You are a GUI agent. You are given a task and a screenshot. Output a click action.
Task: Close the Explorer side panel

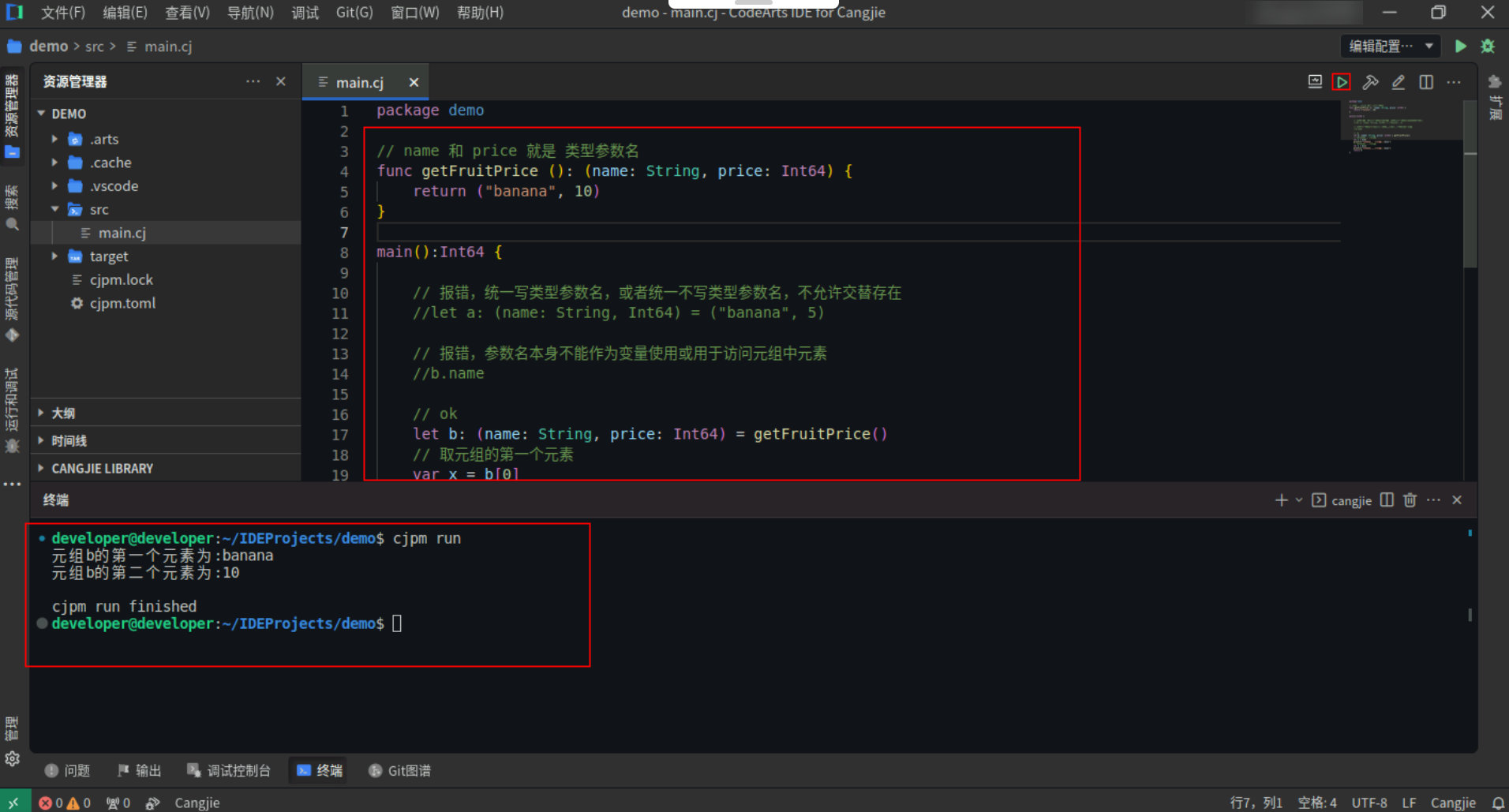[281, 81]
